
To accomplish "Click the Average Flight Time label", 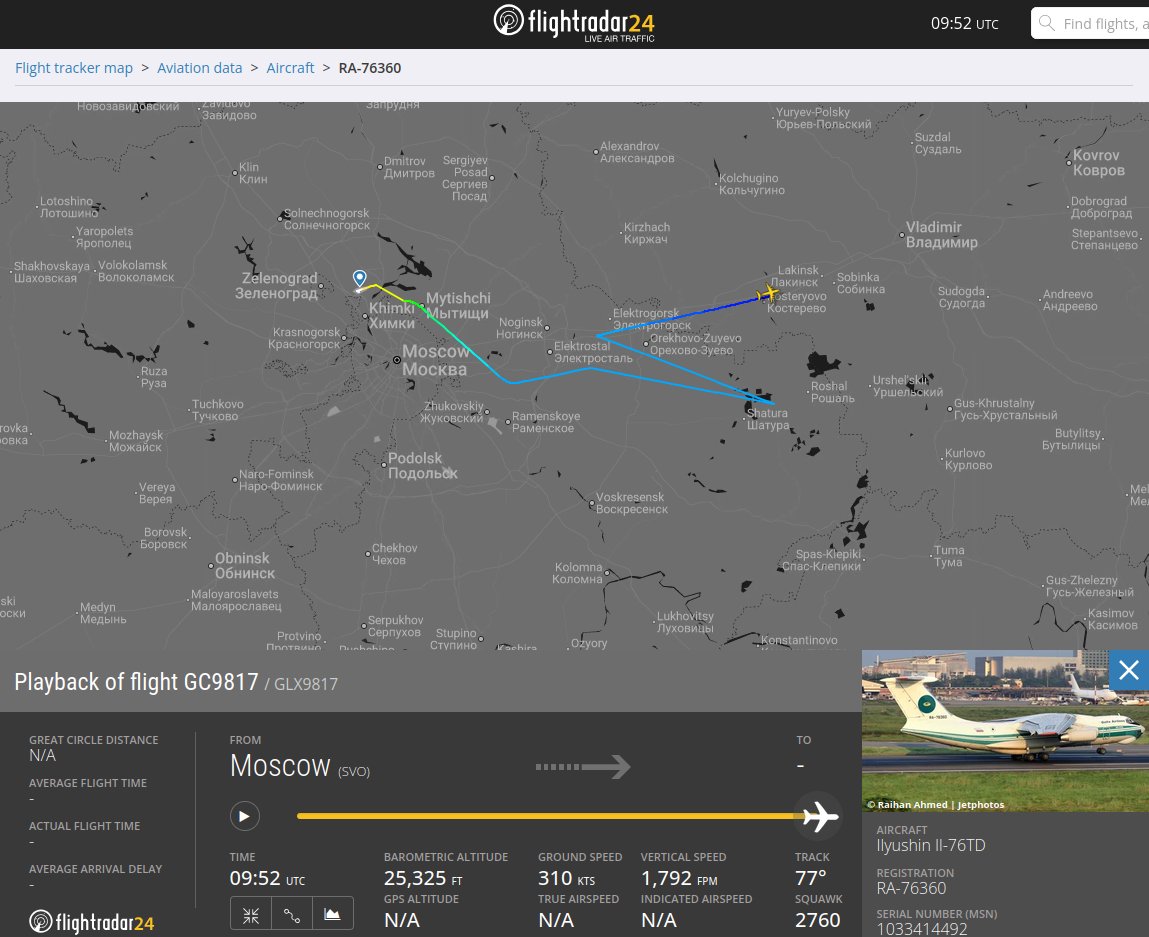I will pyautogui.click(x=88, y=783).
